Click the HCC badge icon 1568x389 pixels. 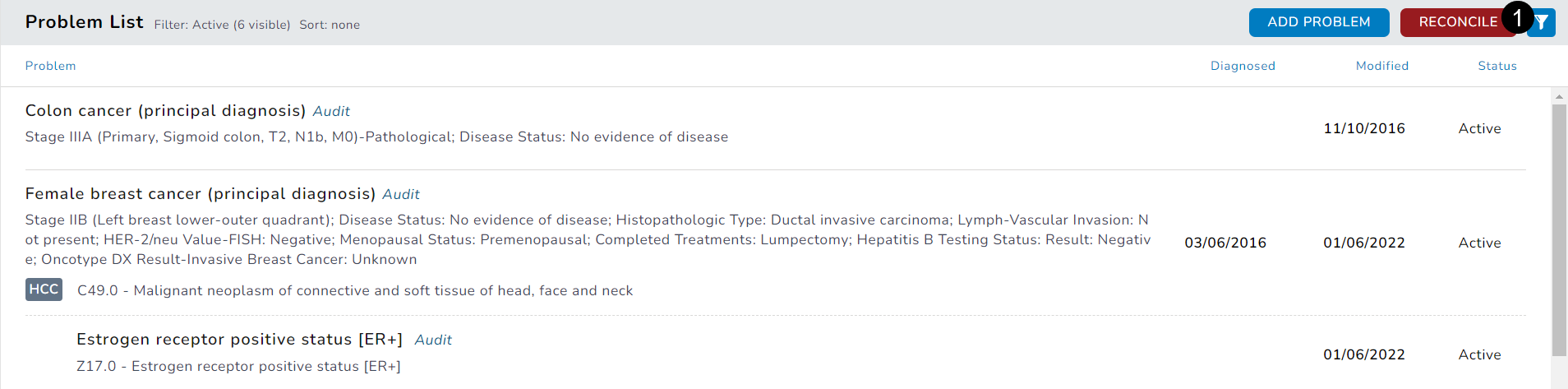click(44, 289)
